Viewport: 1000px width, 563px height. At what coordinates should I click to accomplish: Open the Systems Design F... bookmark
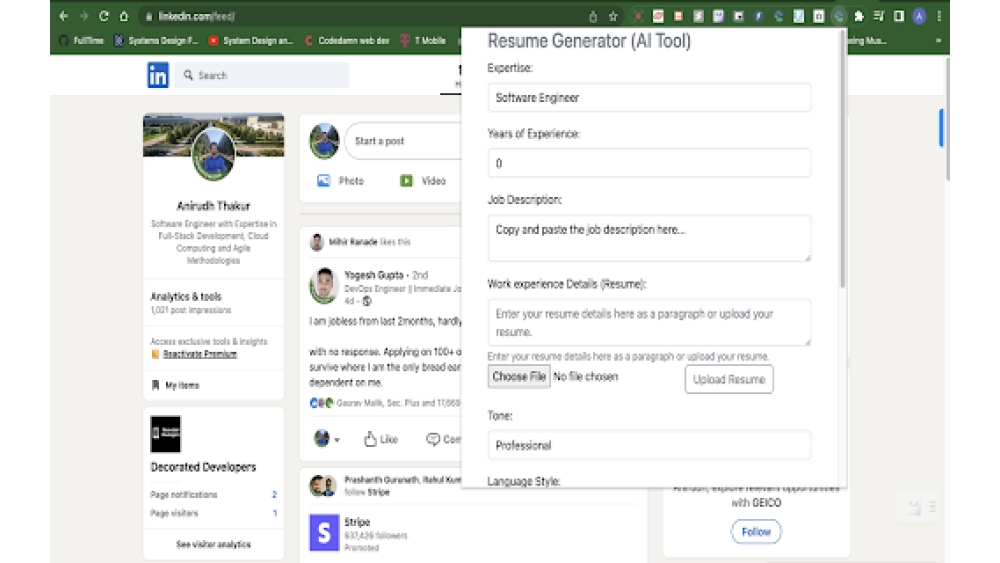156,40
